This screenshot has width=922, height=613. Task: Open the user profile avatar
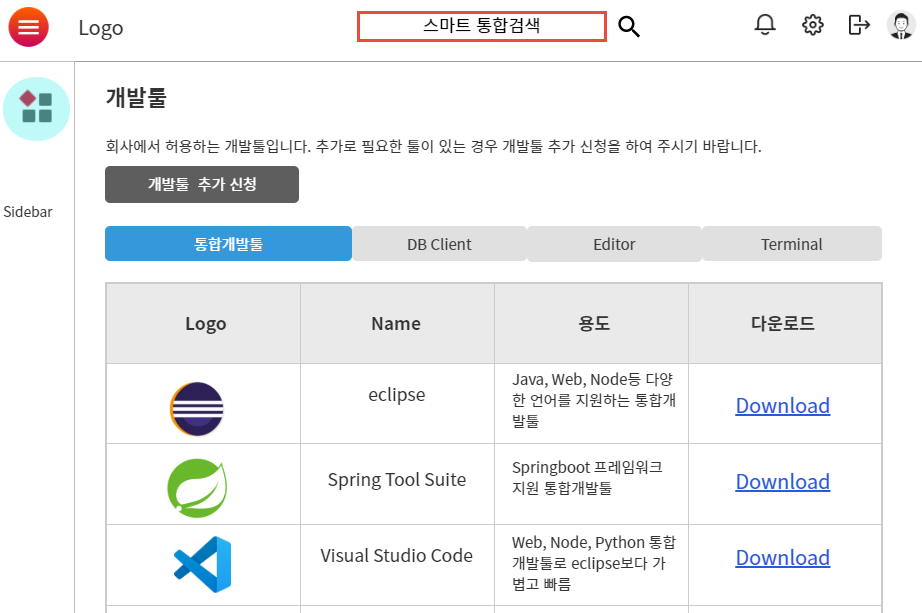coord(901,26)
